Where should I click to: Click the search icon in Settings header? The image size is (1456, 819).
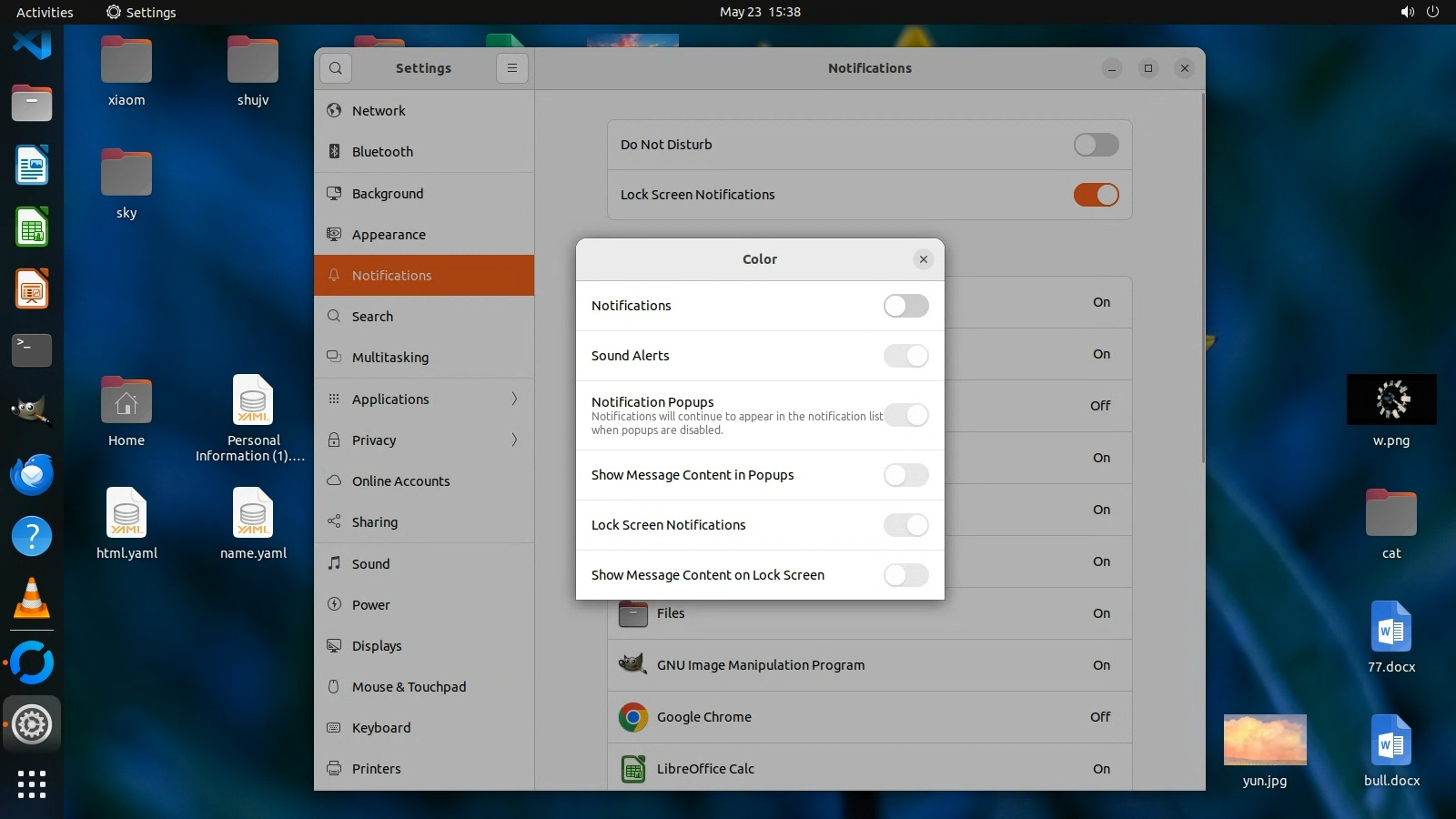[336, 68]
